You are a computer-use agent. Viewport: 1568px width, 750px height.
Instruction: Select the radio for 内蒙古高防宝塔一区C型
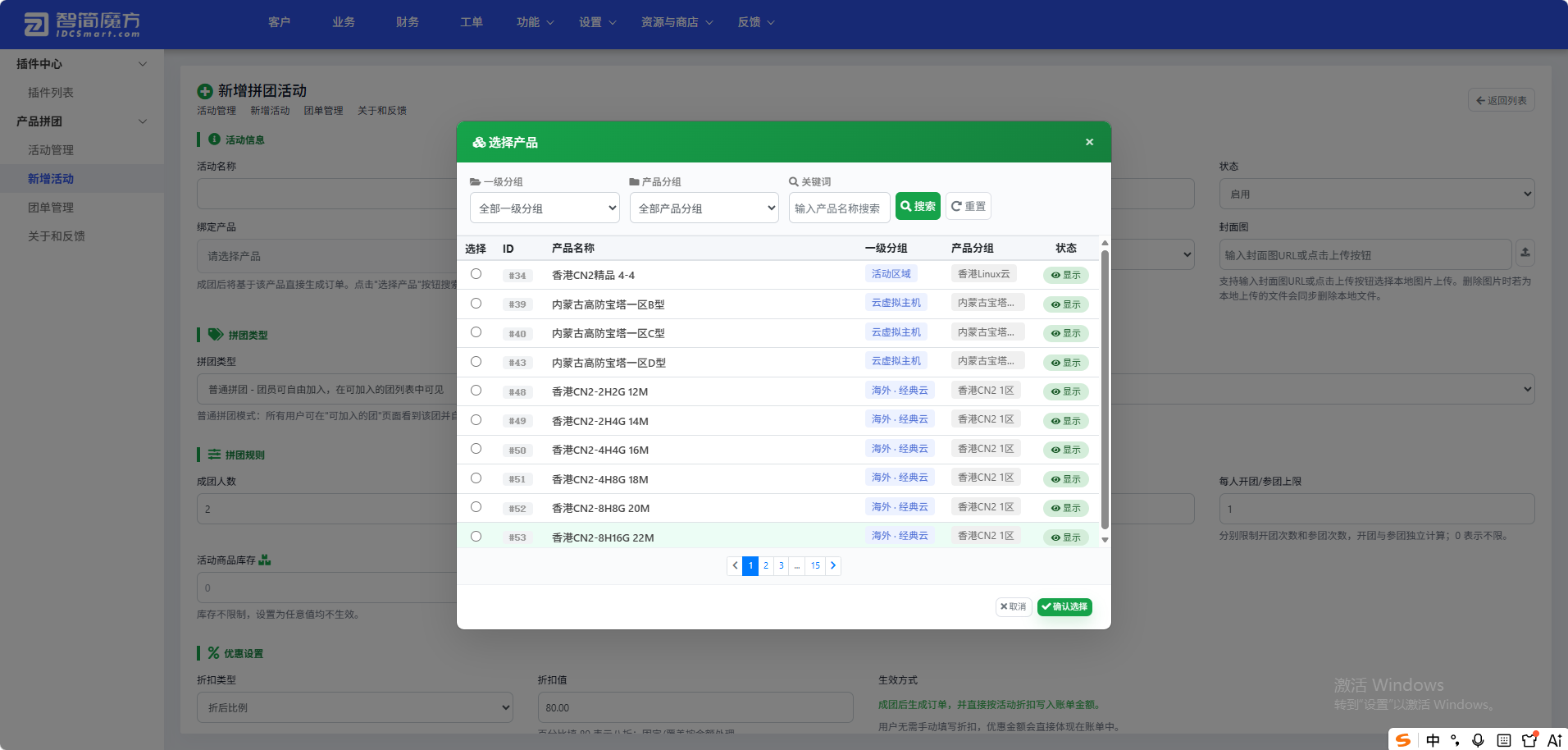(x=476, y=332)
